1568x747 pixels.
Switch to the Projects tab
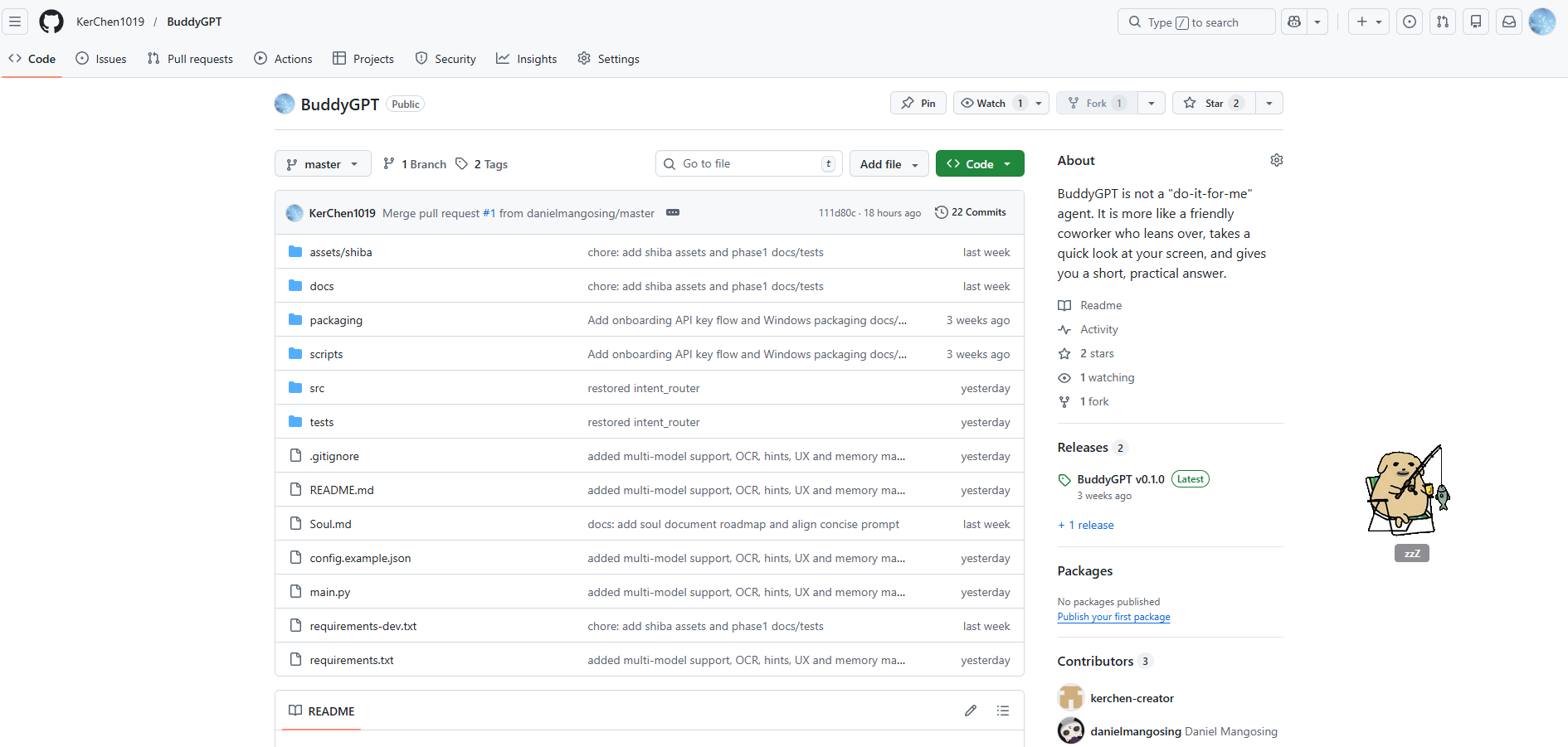[x=363, y=59]
